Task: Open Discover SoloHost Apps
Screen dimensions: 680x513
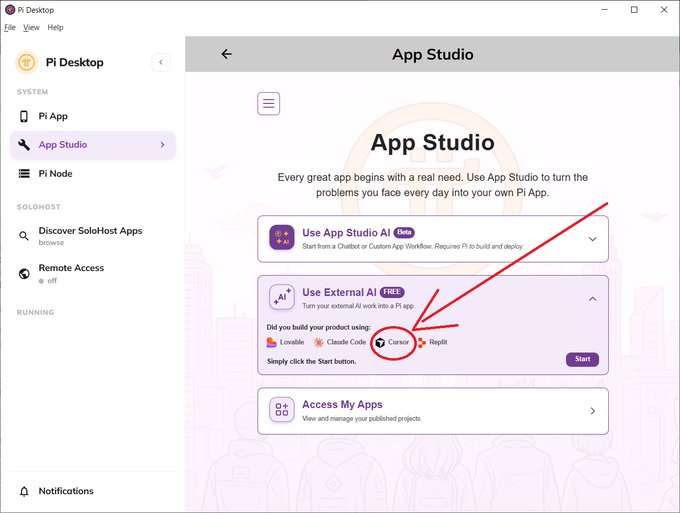Action: click(92, 236)
